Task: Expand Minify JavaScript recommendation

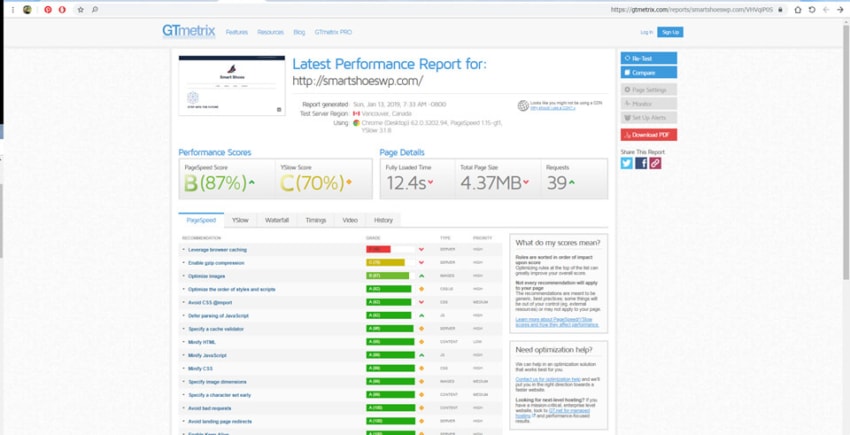Action: click(x=207, y=355)
